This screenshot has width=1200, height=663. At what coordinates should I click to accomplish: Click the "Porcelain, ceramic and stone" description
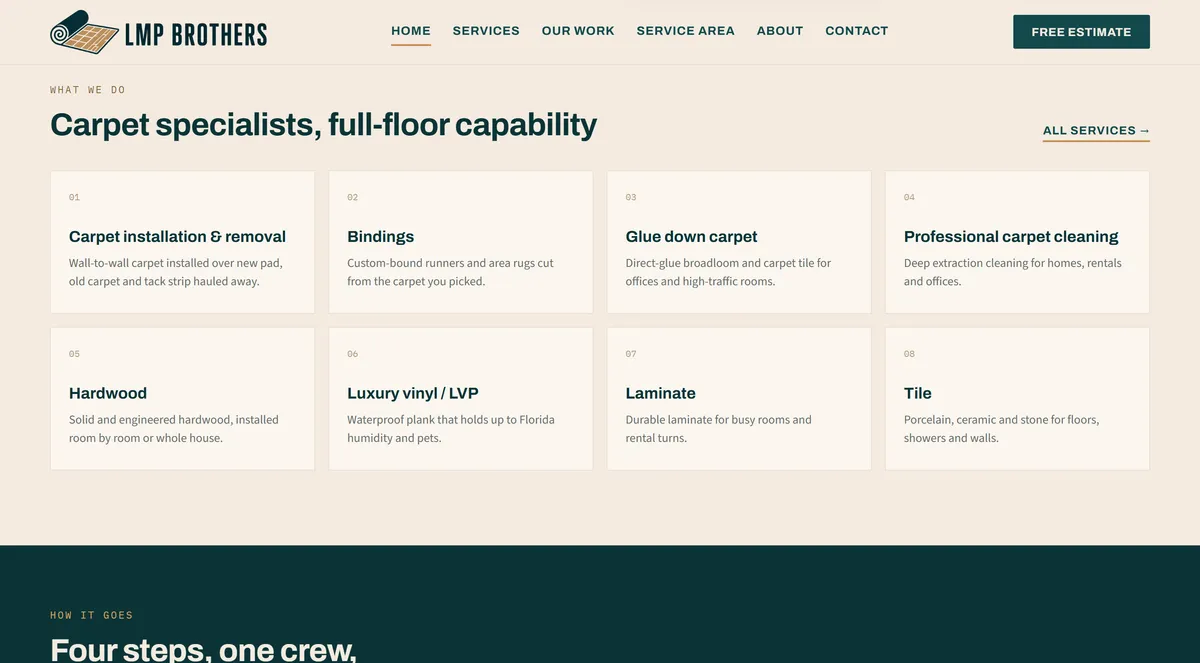coord(1002,429)
